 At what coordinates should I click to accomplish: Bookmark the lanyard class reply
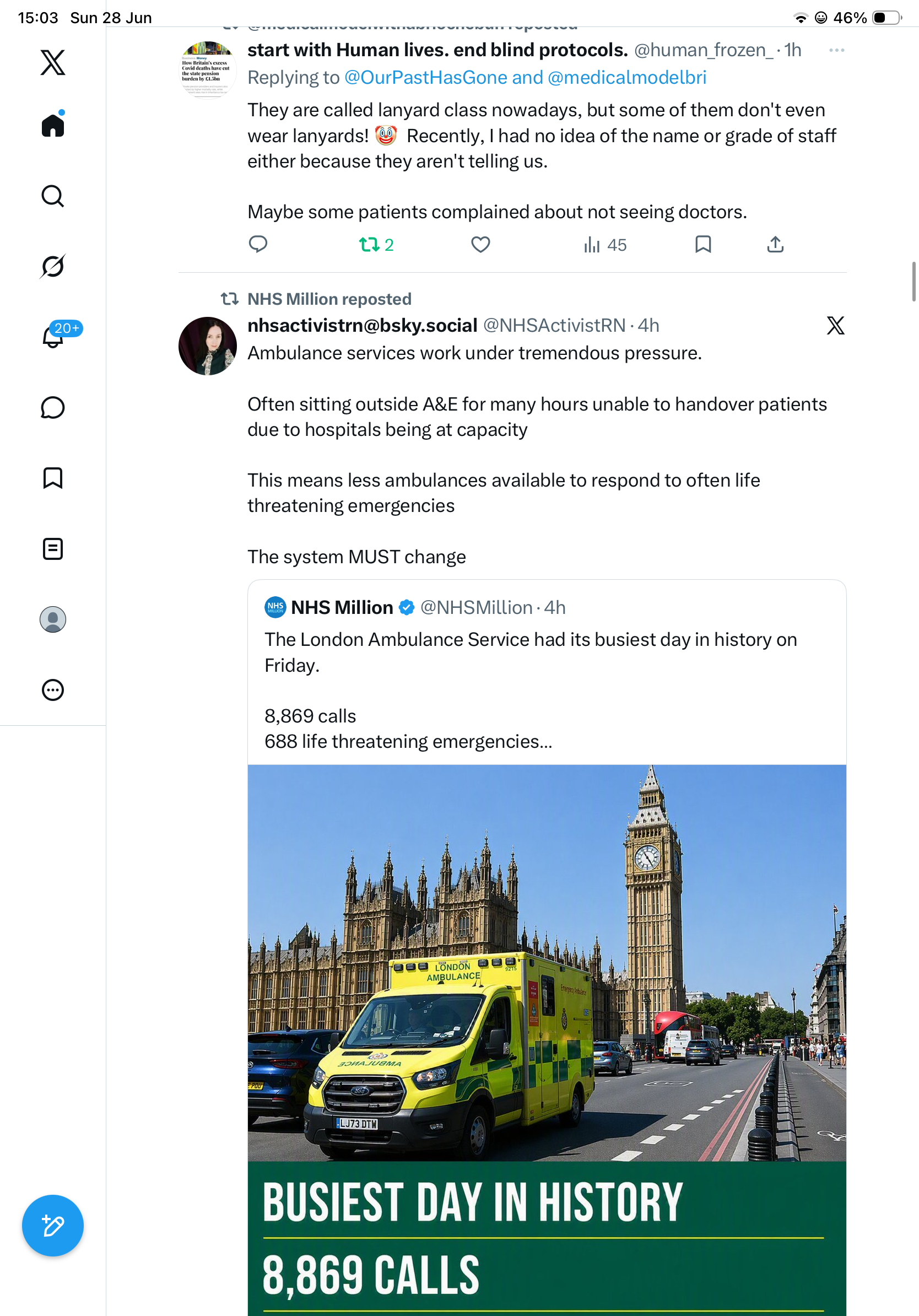tap(703, 245)
